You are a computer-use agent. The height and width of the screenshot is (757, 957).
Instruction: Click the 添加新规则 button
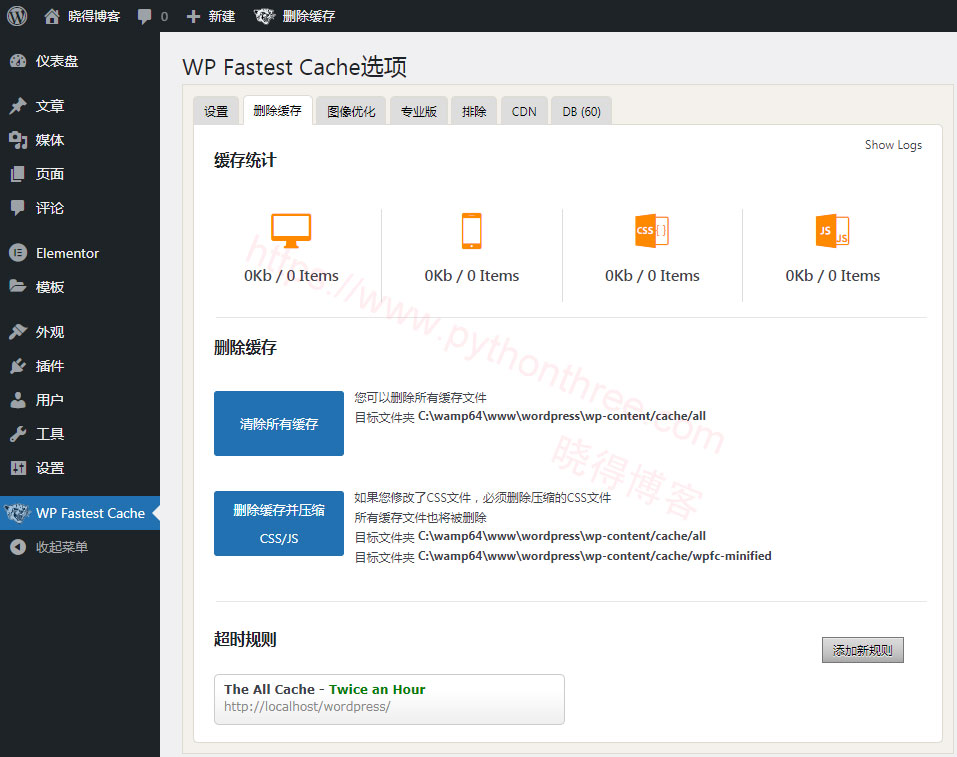[862, 650]
